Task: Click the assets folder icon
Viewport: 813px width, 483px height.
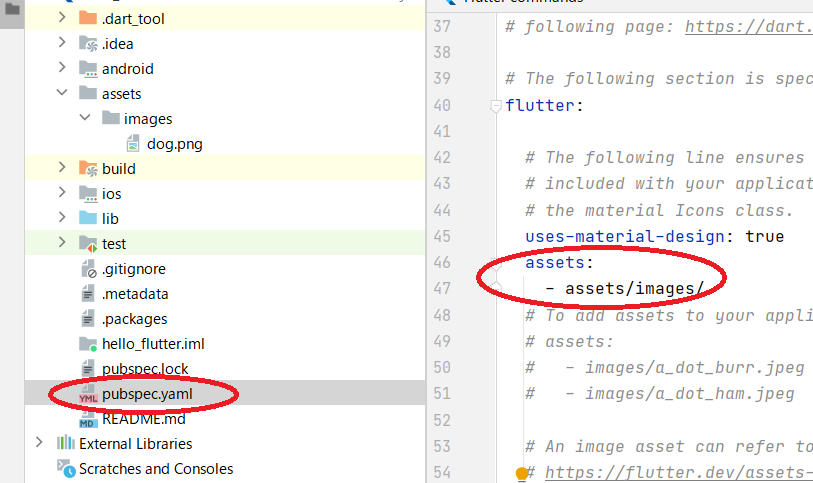Action: pyautogui.click(x=88, y=93)
